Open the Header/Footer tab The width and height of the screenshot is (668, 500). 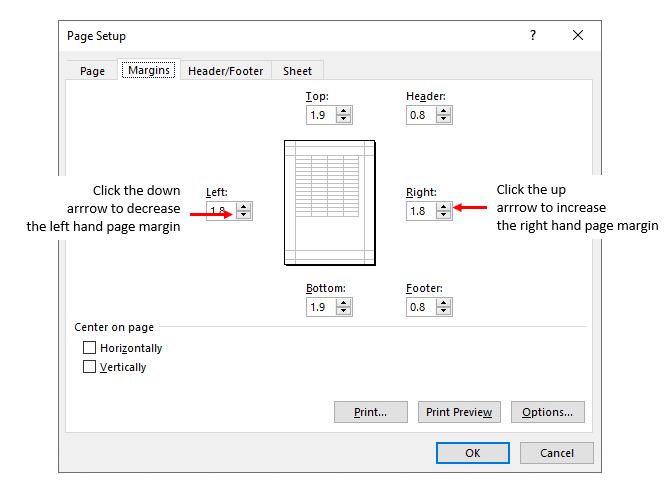[225, 71]
